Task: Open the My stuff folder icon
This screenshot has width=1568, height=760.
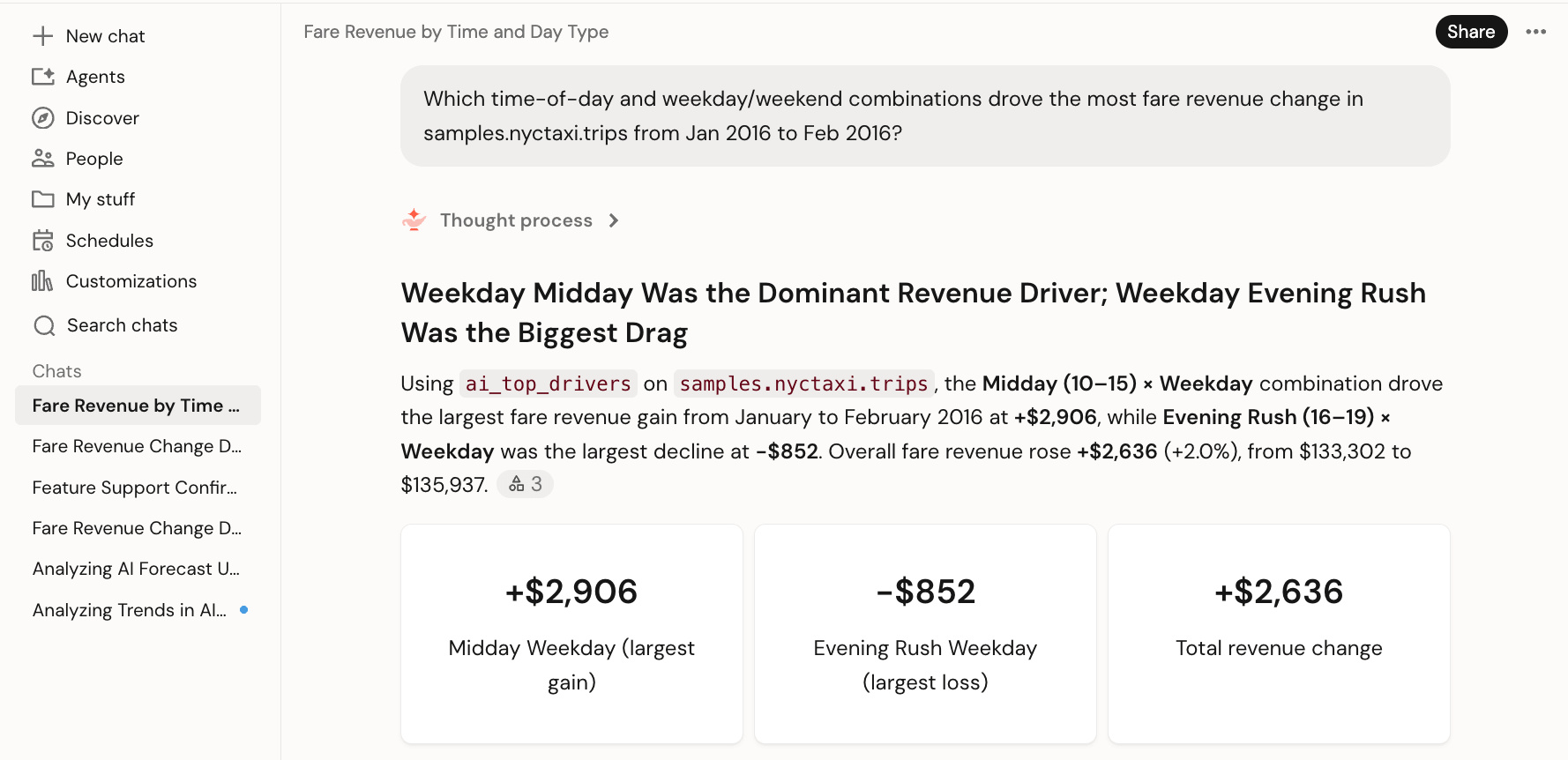Action: [43, 199]
